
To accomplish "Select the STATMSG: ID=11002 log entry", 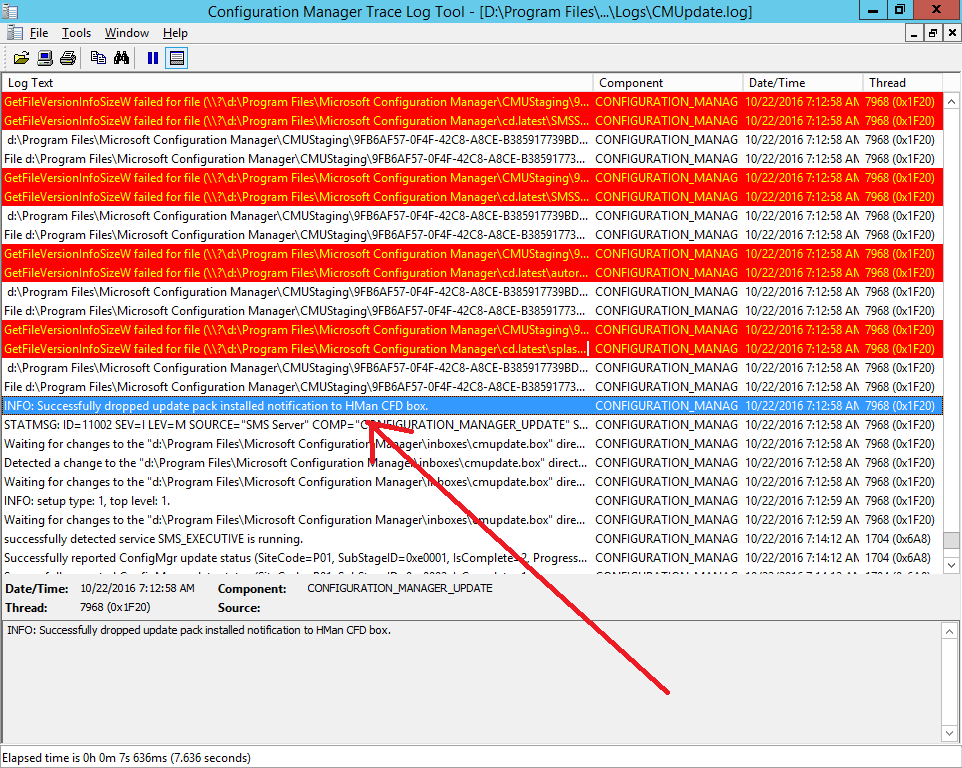I will click(472, 425).
